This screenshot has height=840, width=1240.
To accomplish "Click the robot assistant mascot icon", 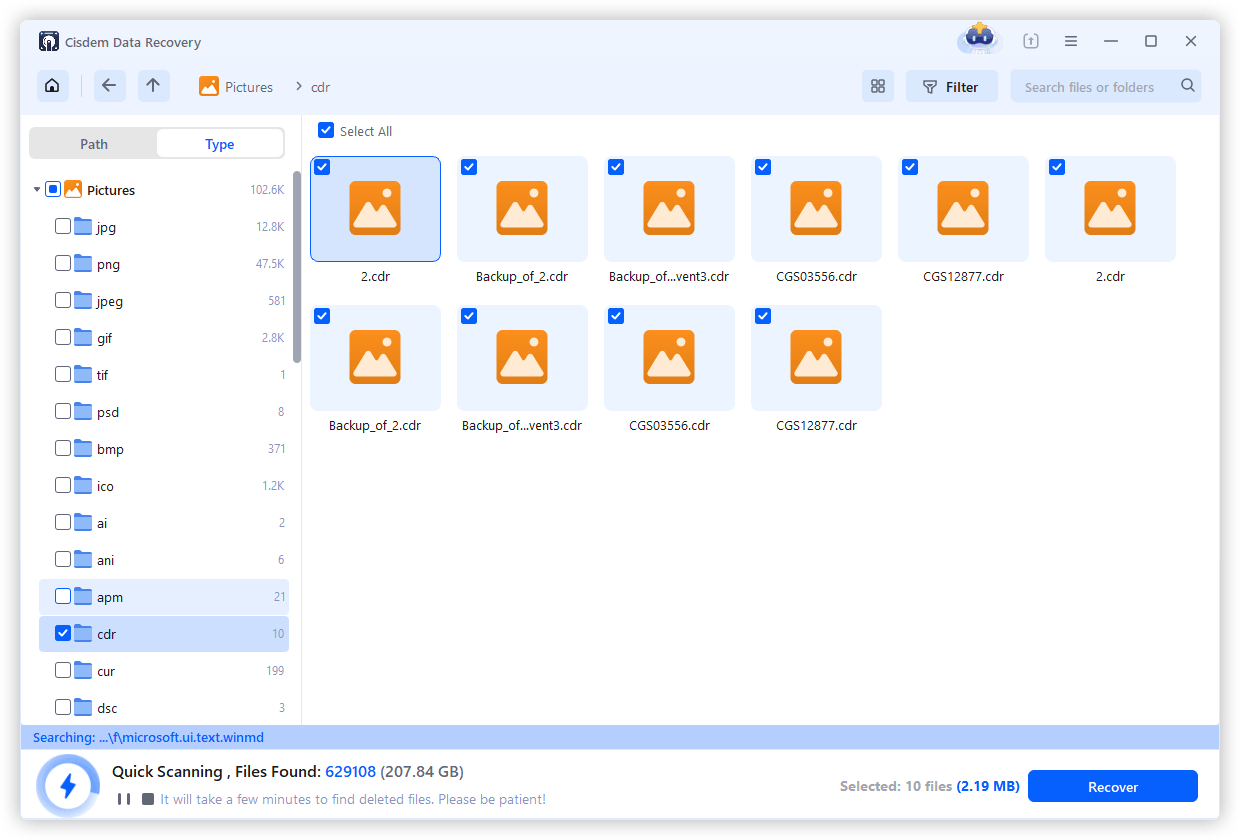I will pyautogui.click(x=978, y=38).
